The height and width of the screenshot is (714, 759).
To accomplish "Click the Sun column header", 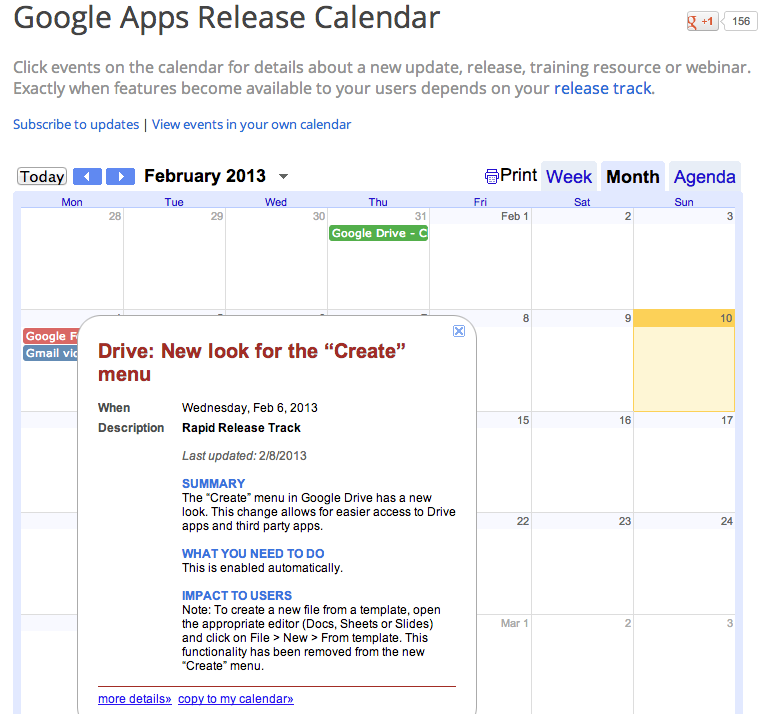I will tap(684, 202).
